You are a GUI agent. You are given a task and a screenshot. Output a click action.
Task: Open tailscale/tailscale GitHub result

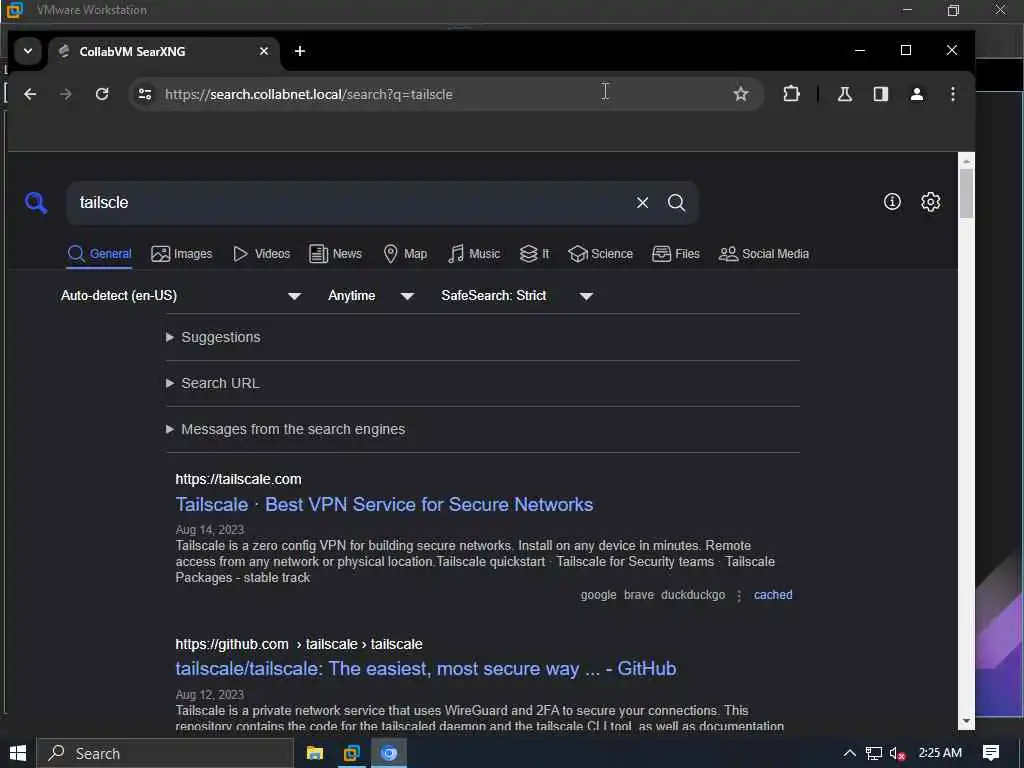click(x=426, y=669)
